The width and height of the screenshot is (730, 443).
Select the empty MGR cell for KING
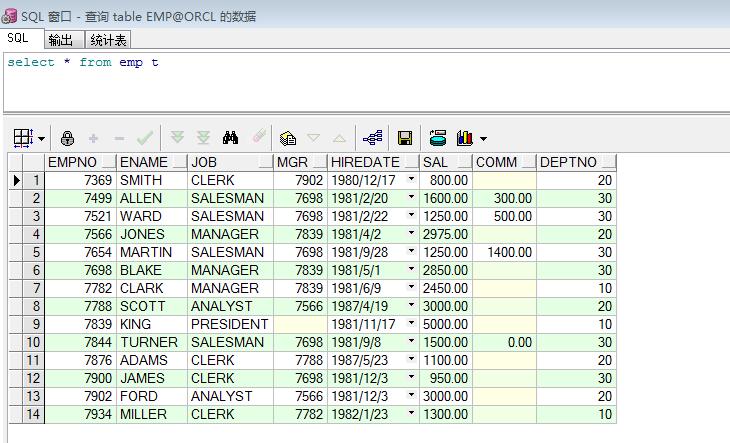[300, 324]
